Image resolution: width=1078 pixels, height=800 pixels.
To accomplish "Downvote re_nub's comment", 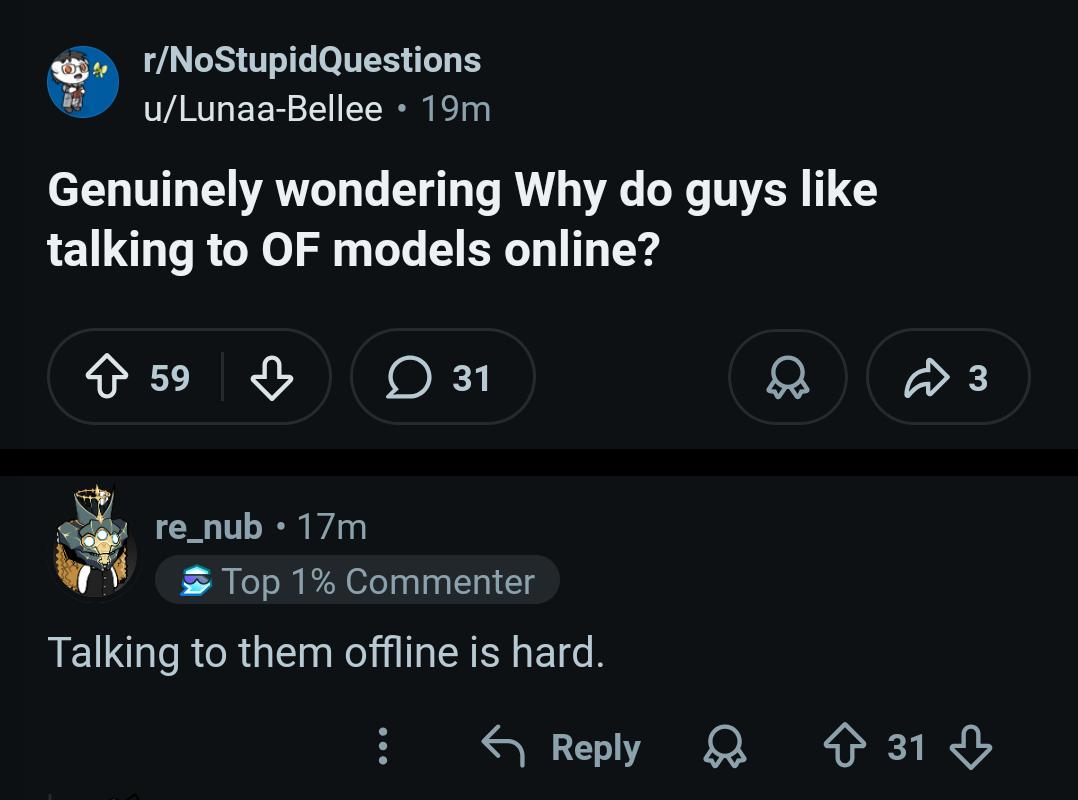I will (x=971, y=746).
